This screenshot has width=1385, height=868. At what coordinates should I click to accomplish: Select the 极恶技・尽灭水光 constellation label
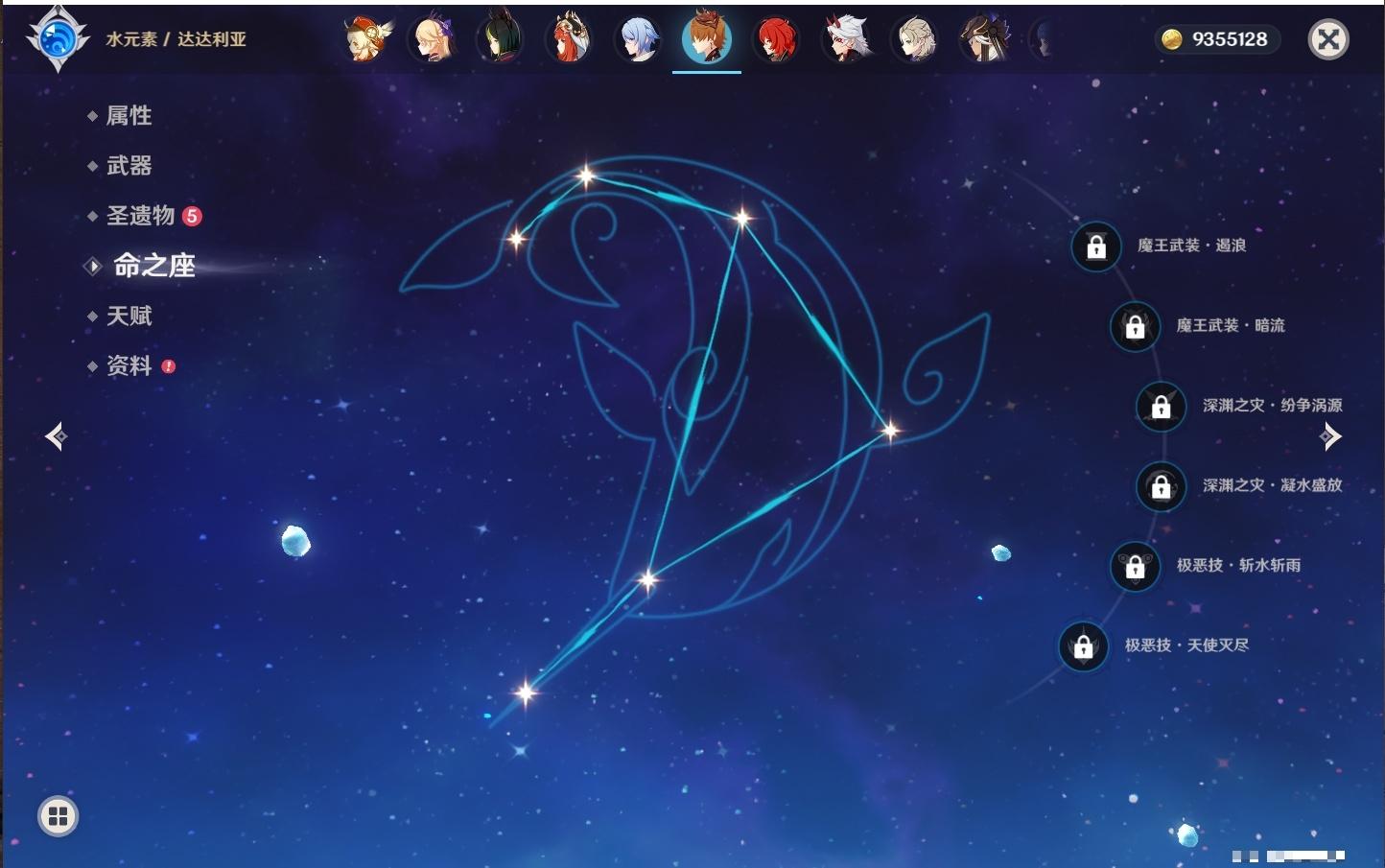tap(1186, 645)
